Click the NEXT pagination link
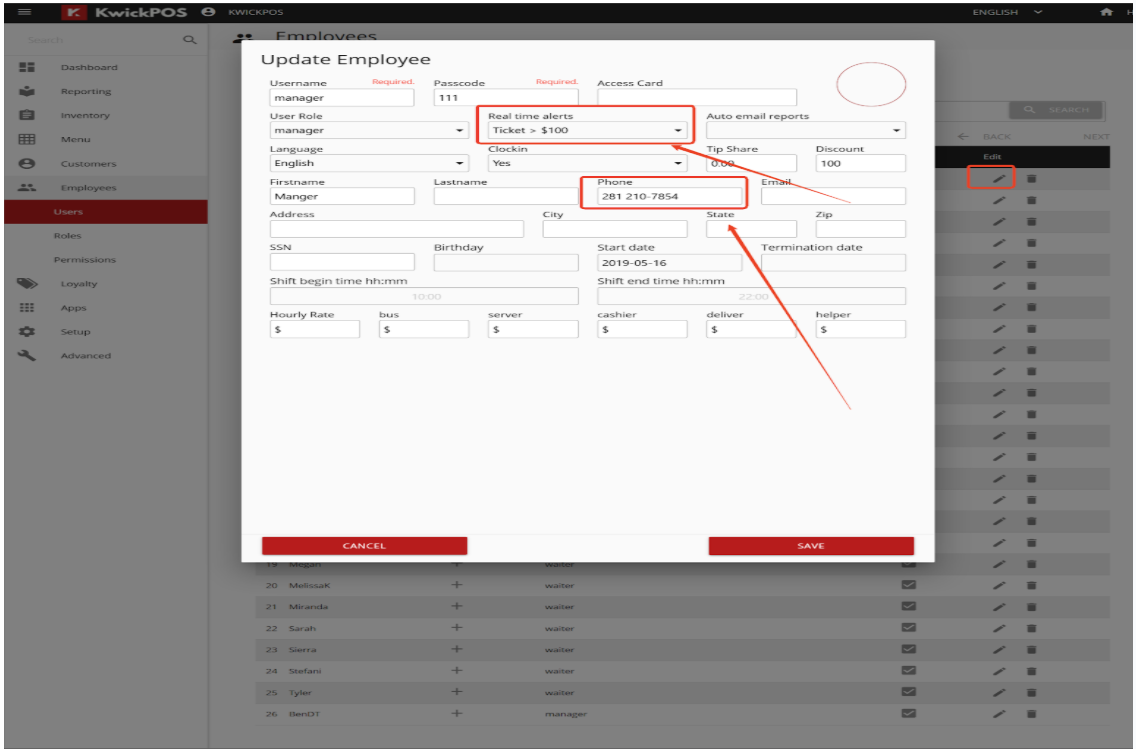 (x=1096, y=136)
